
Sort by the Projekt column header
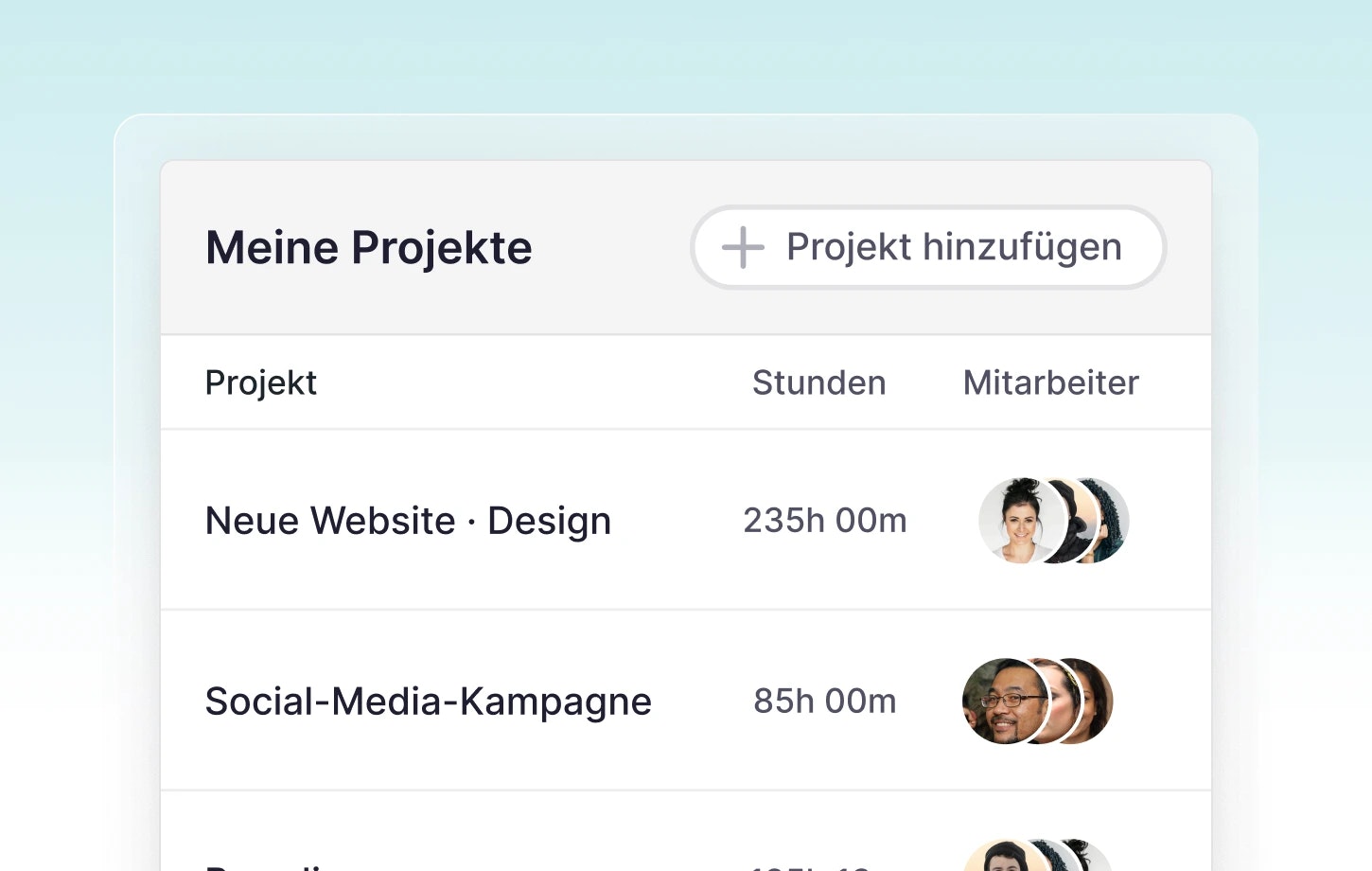261,383
